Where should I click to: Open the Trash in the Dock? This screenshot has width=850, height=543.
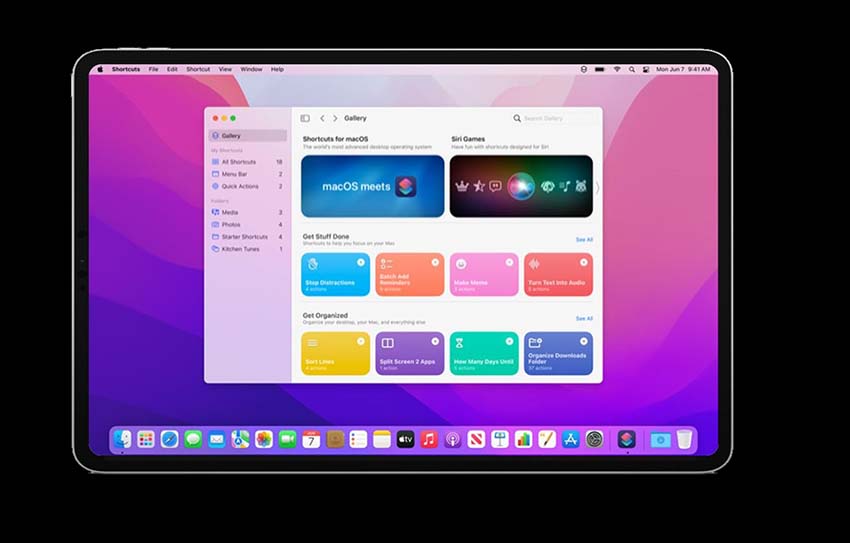coord(685,439)
